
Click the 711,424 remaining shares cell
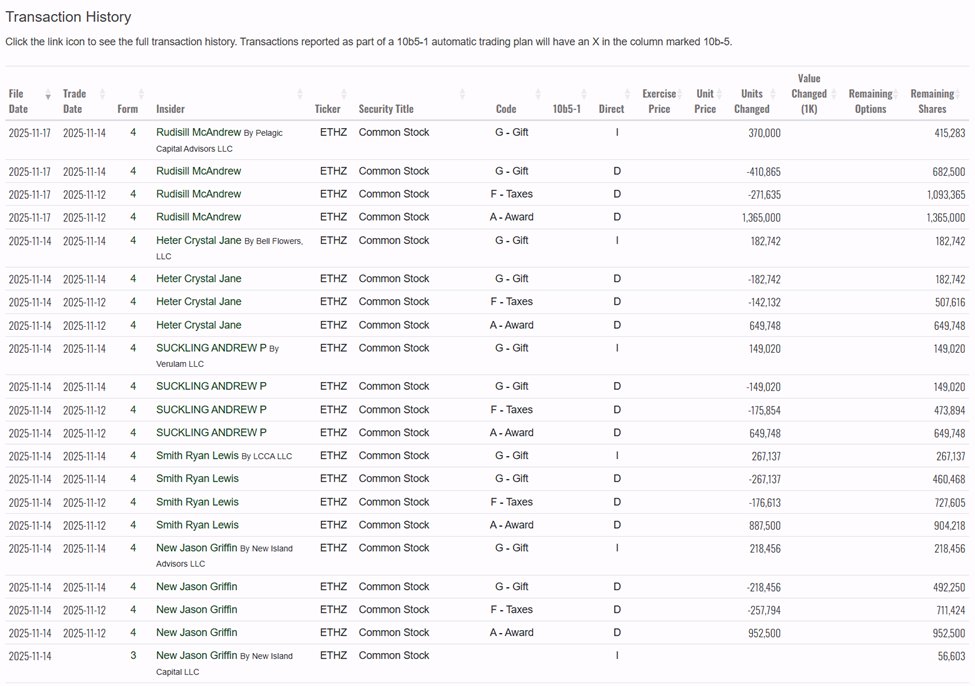951,610
